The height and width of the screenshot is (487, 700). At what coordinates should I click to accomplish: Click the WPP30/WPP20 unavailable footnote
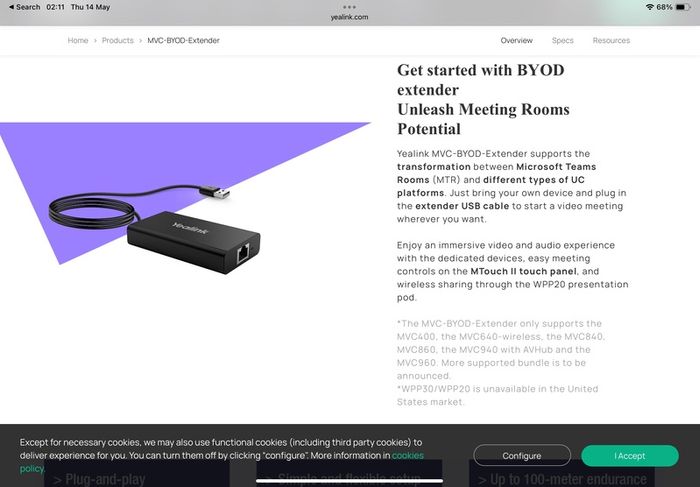click(x=497, y=395)
